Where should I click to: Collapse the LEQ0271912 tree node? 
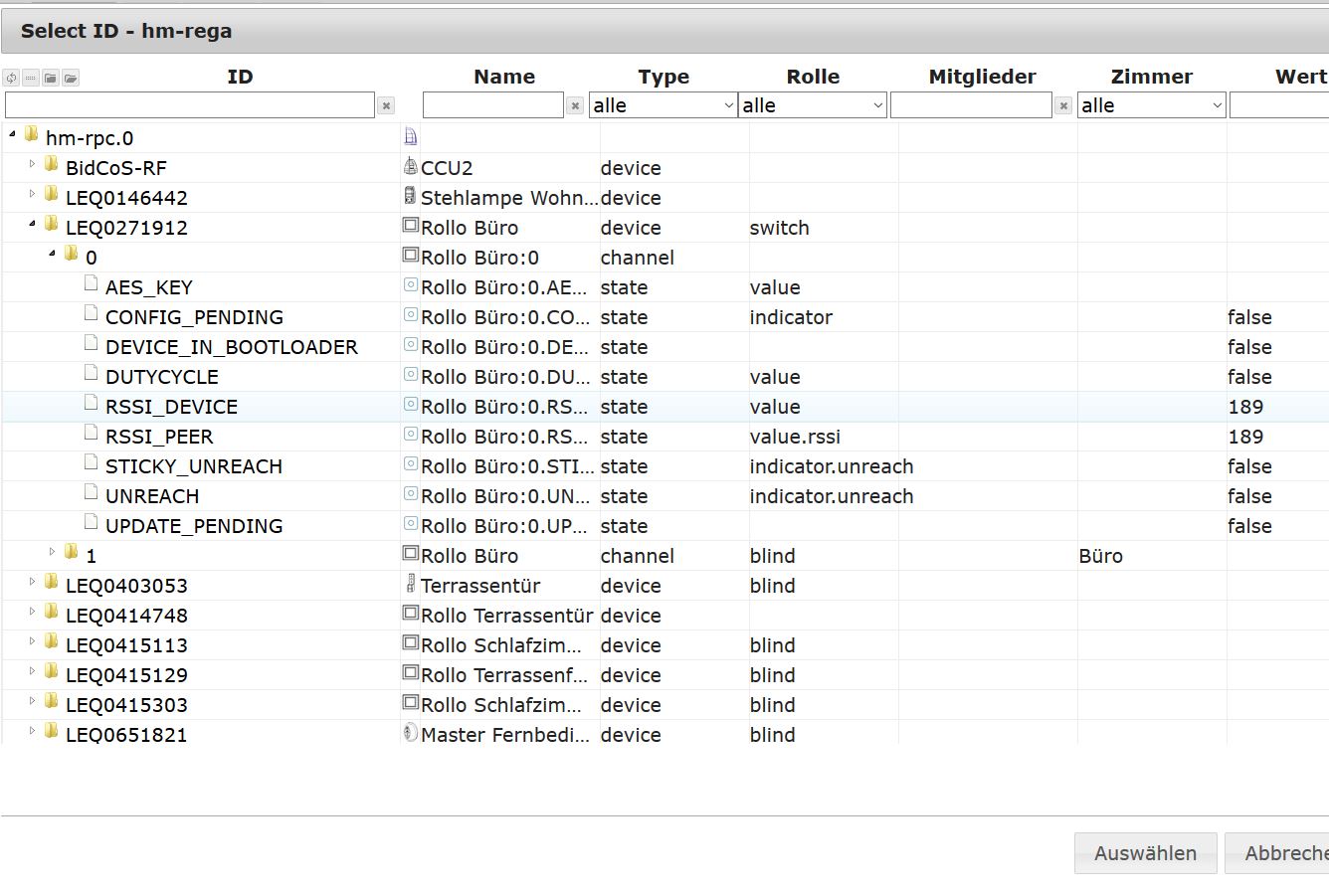[x=32, y=224]
